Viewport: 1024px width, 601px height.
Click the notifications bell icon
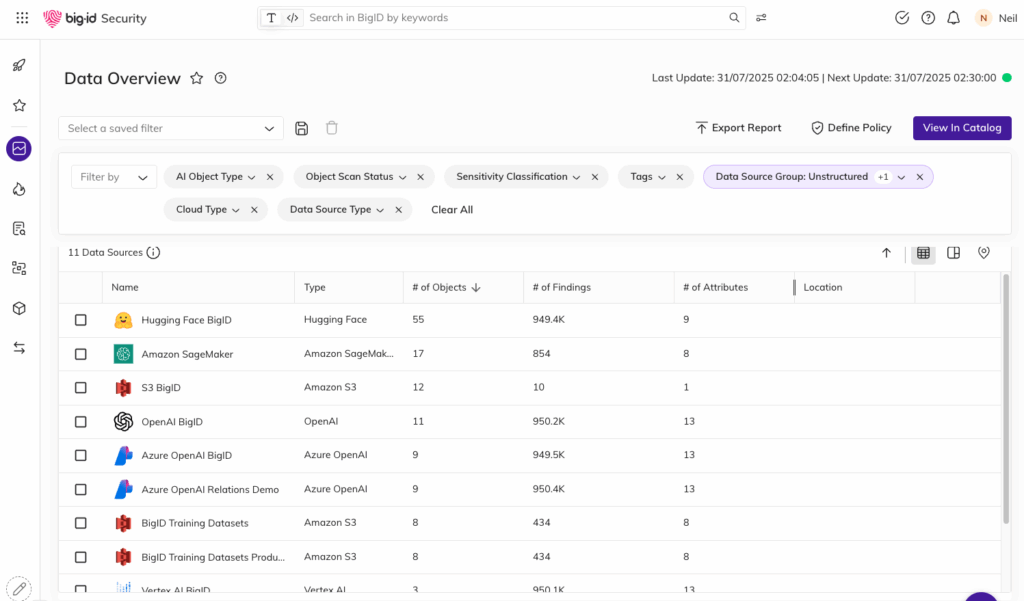tap(954, 18)
